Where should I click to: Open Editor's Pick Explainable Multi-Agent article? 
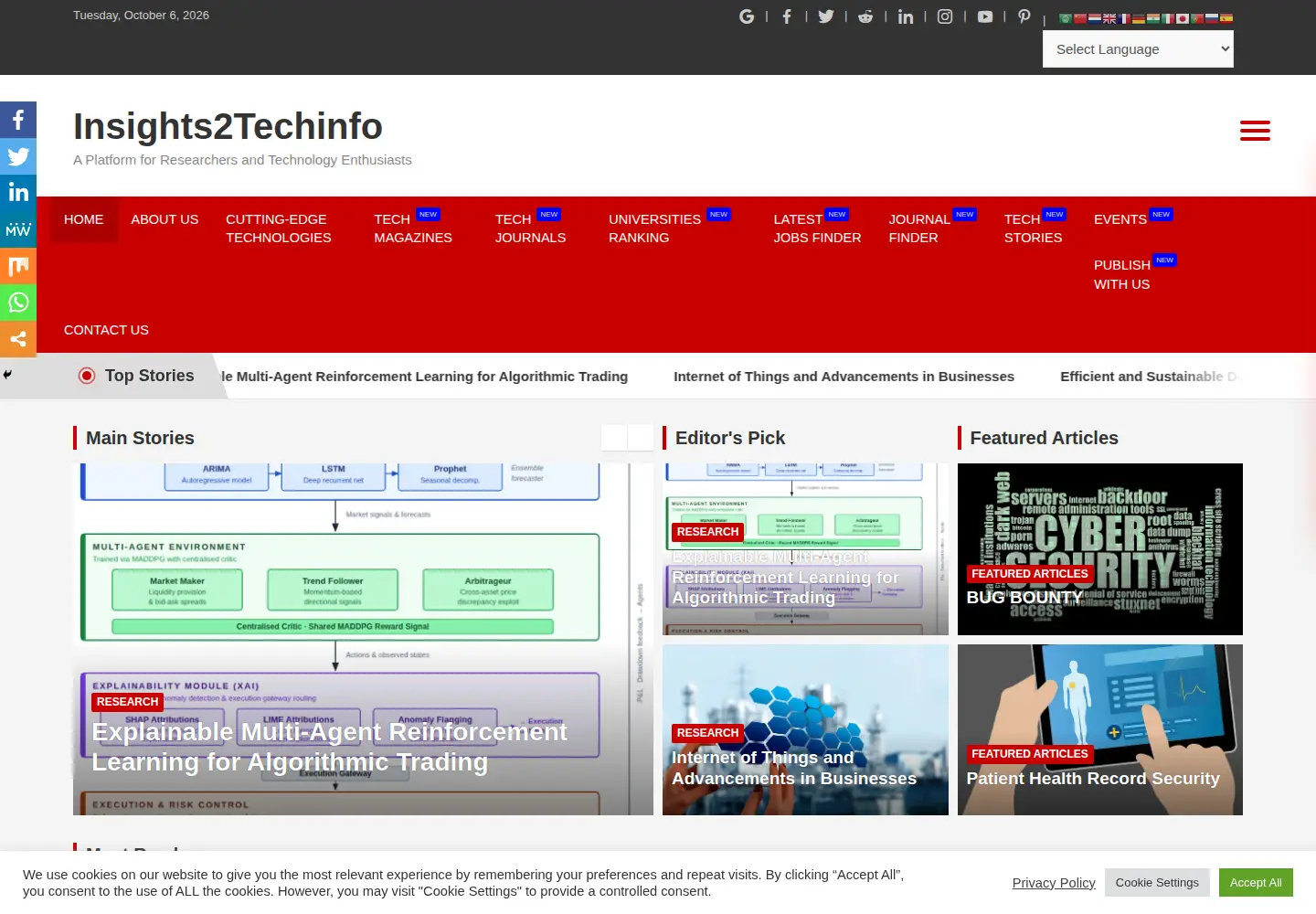pos(785,577)
